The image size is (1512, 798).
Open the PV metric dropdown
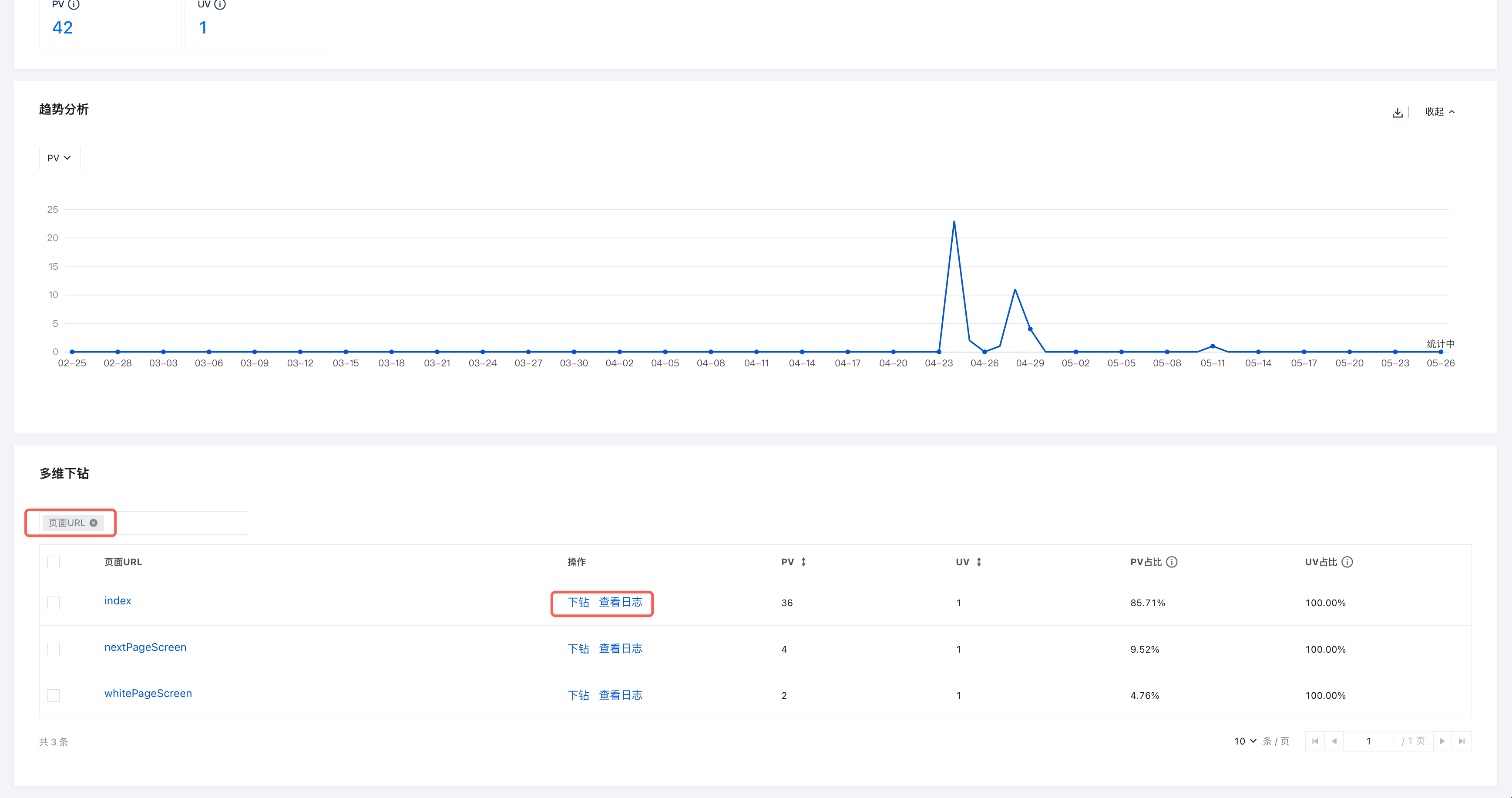pos(59,158)
